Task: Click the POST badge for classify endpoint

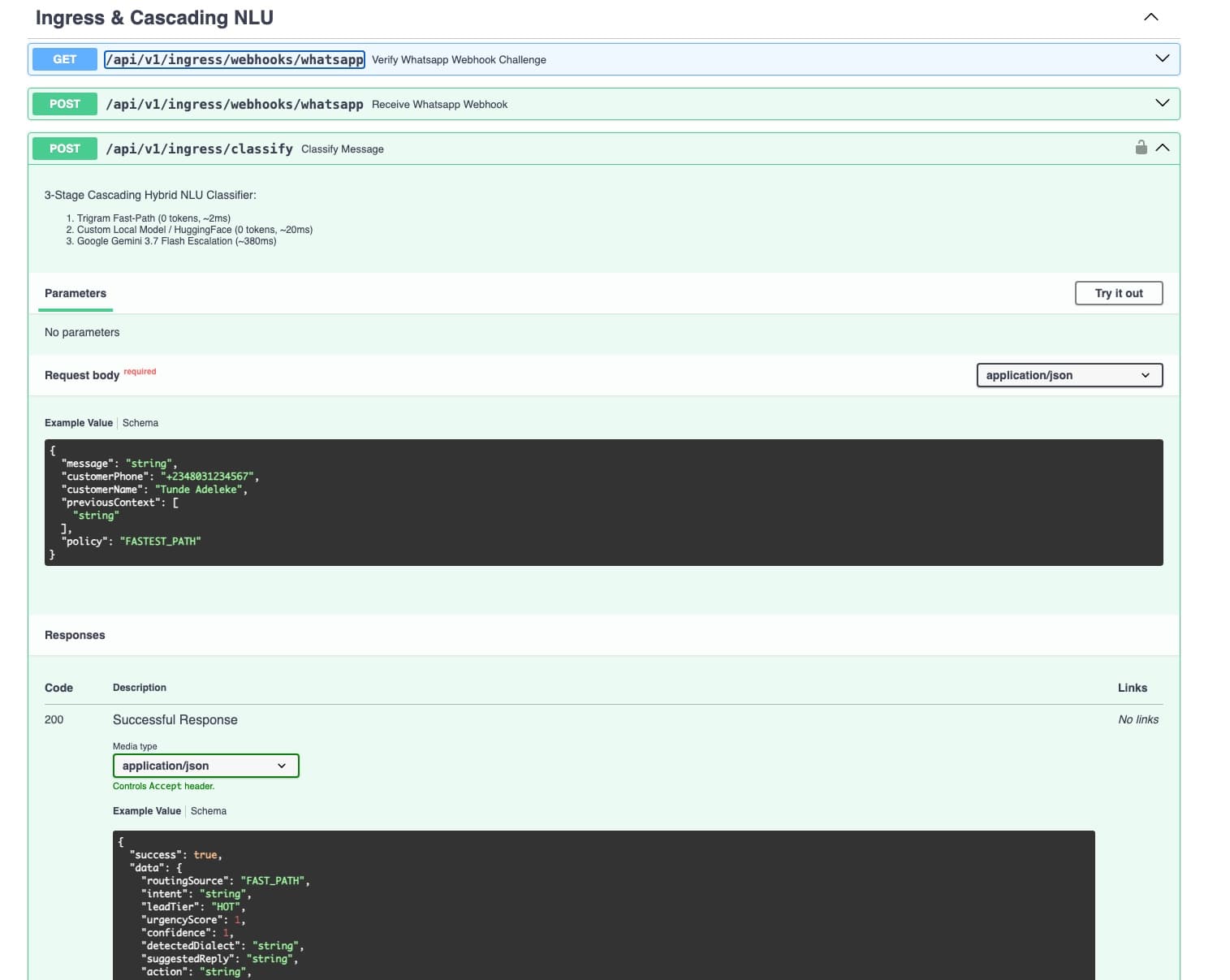Action: pyautogui.click(x=65, y=149)
